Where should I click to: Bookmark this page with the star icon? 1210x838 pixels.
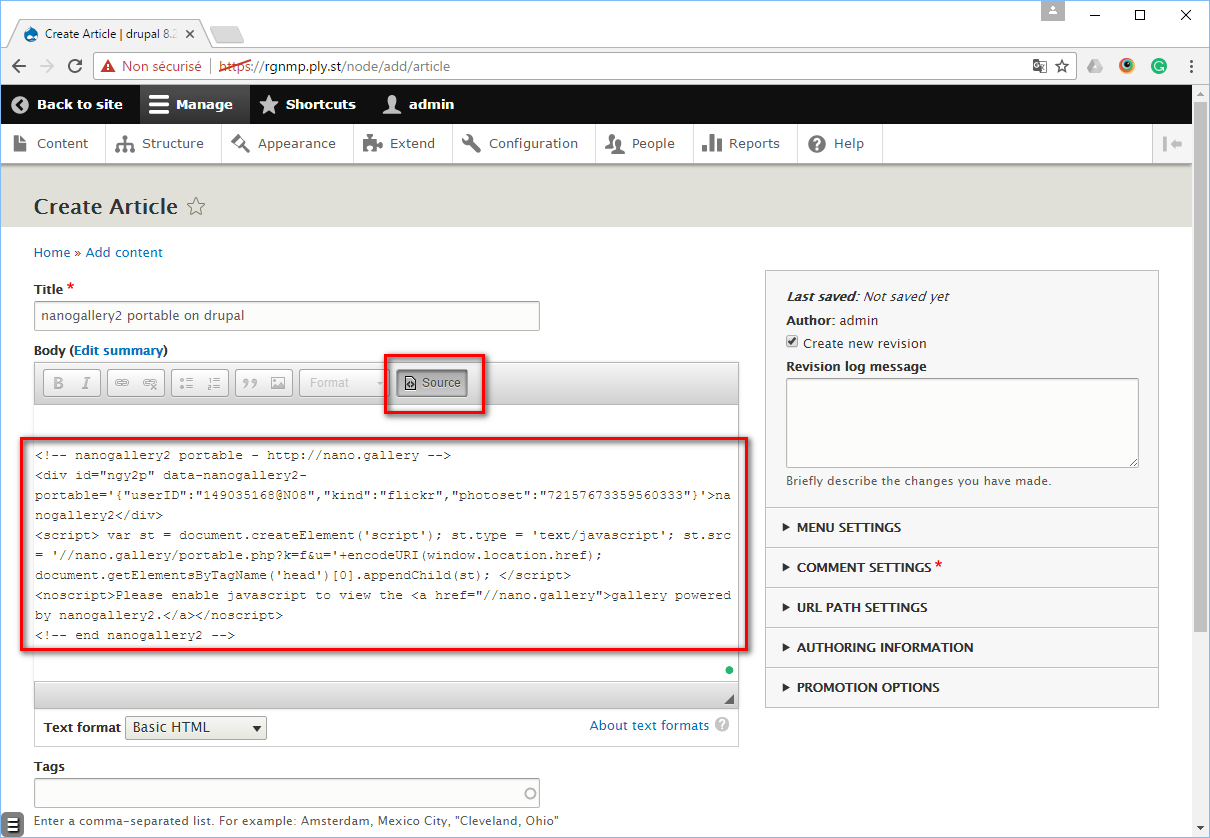1062,67
